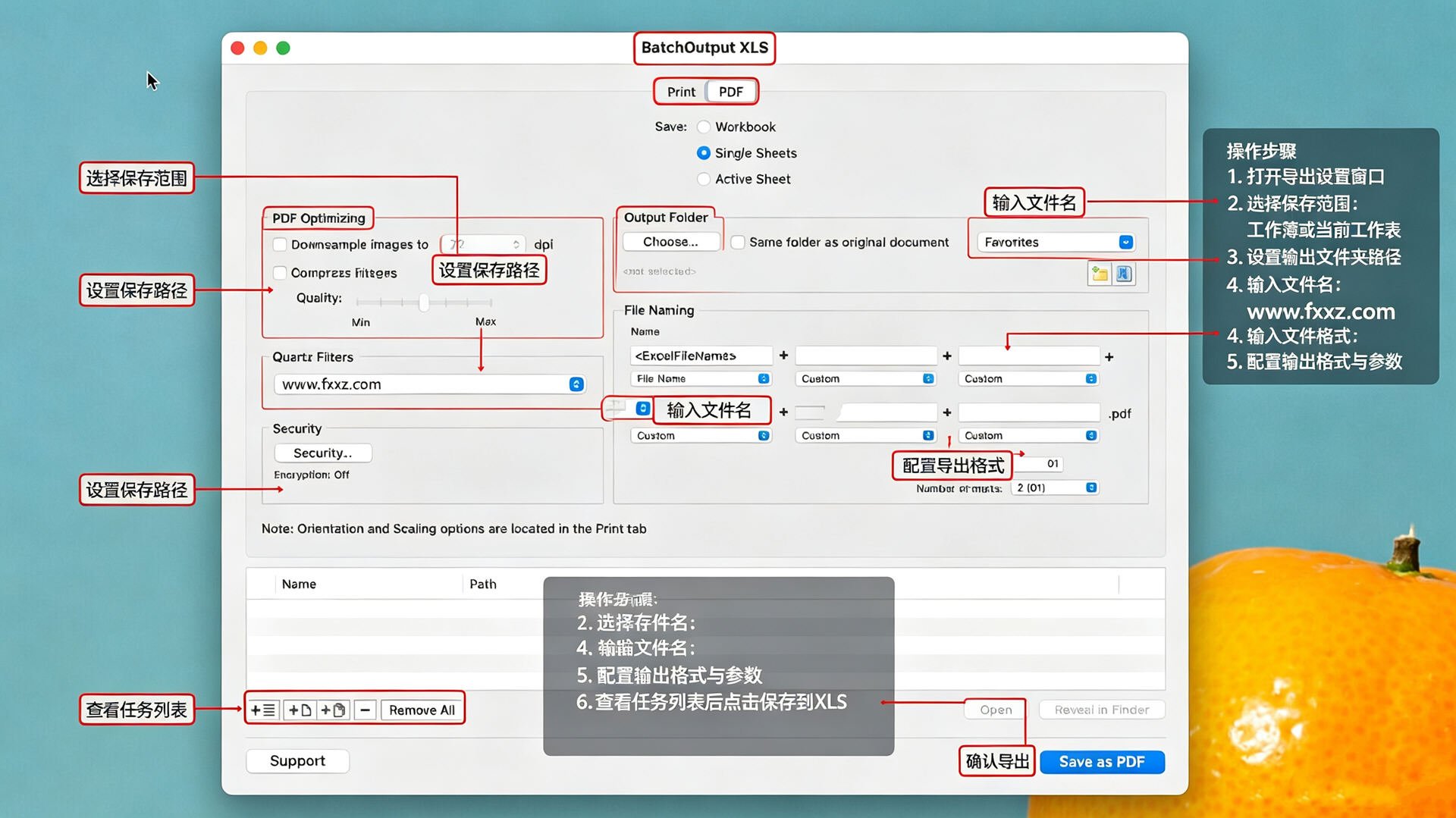The image size is (1456, 818).
Task: Click the Path column header in file list
Action: [x=483, y=584]
